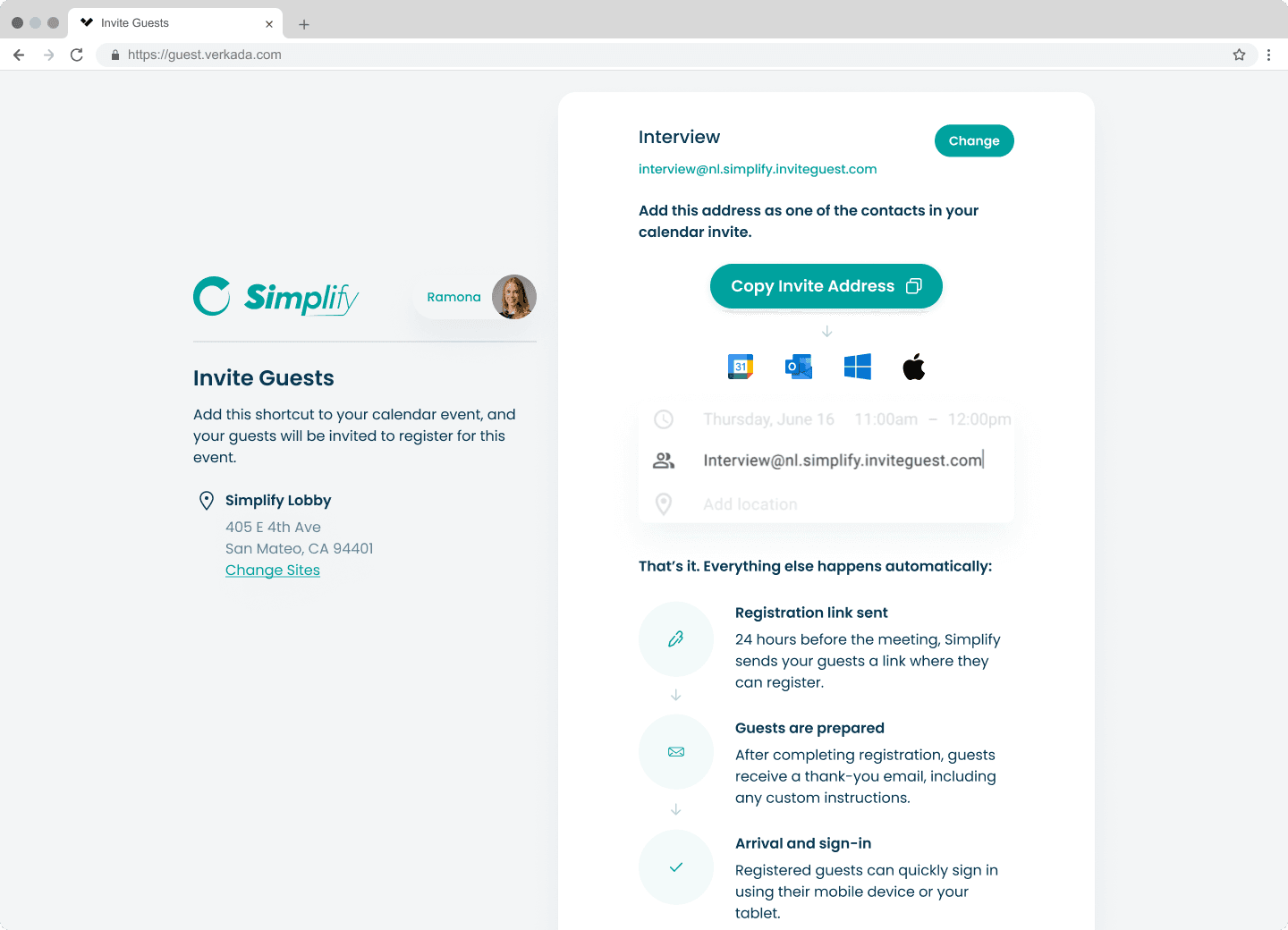Reload the page
1288x930 pixels.
pos(77,55)
